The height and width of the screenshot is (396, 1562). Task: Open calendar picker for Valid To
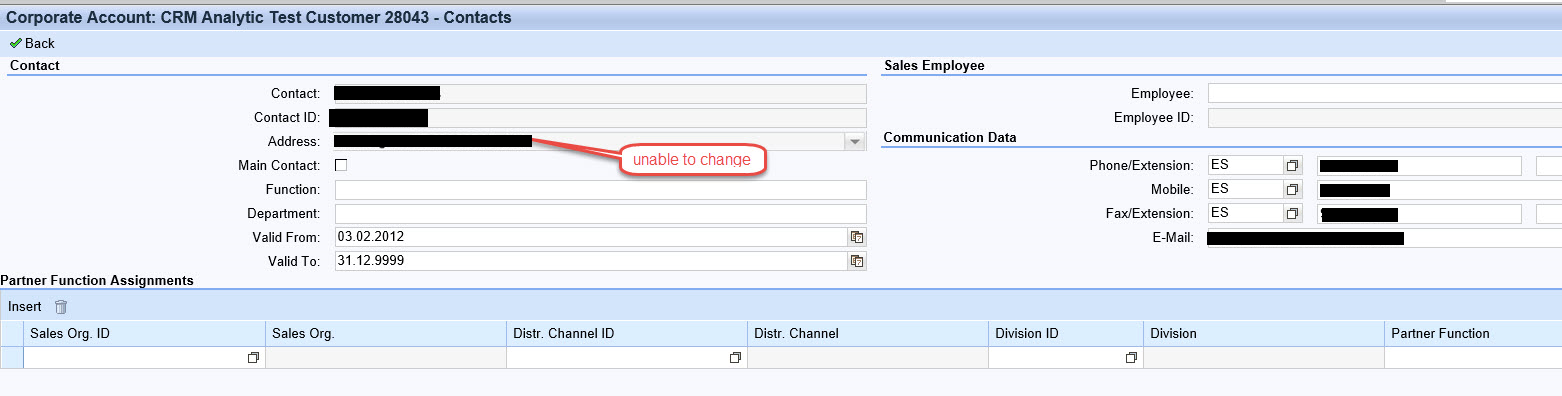pyautogui.click(x=857, y=261)
